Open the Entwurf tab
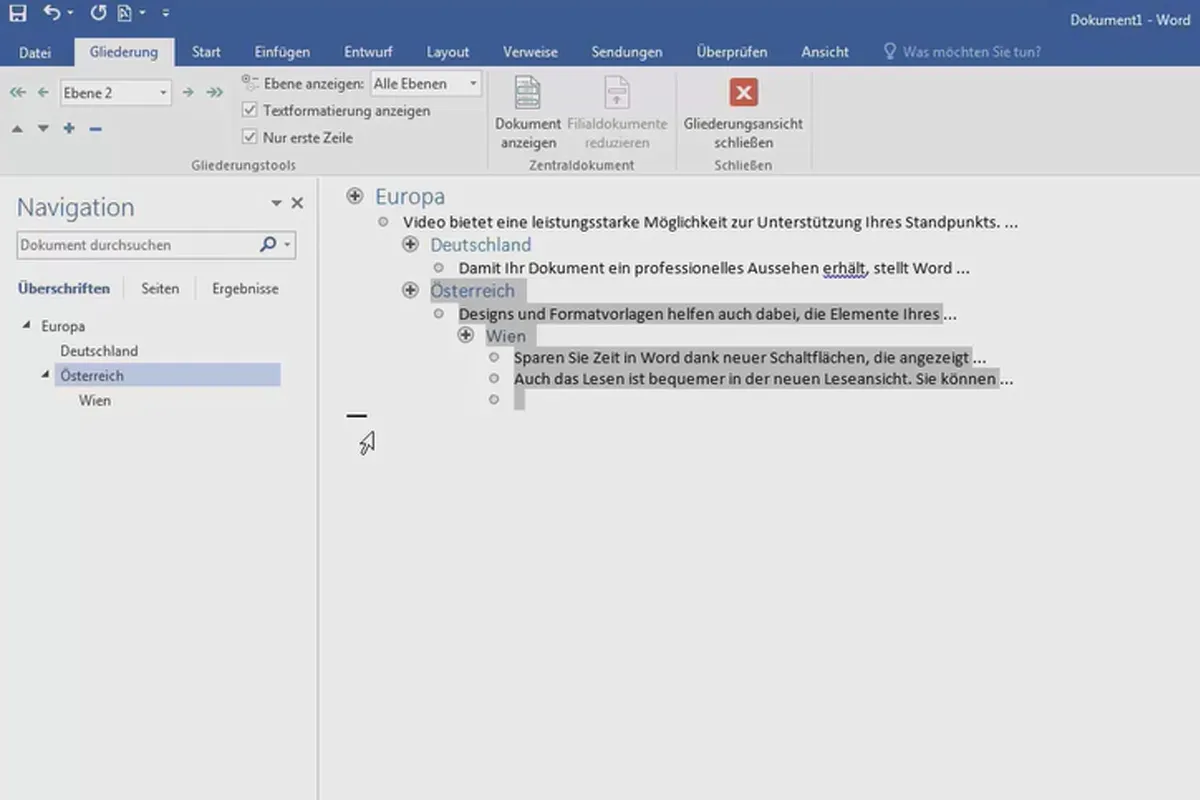 (x=368, y=52)
